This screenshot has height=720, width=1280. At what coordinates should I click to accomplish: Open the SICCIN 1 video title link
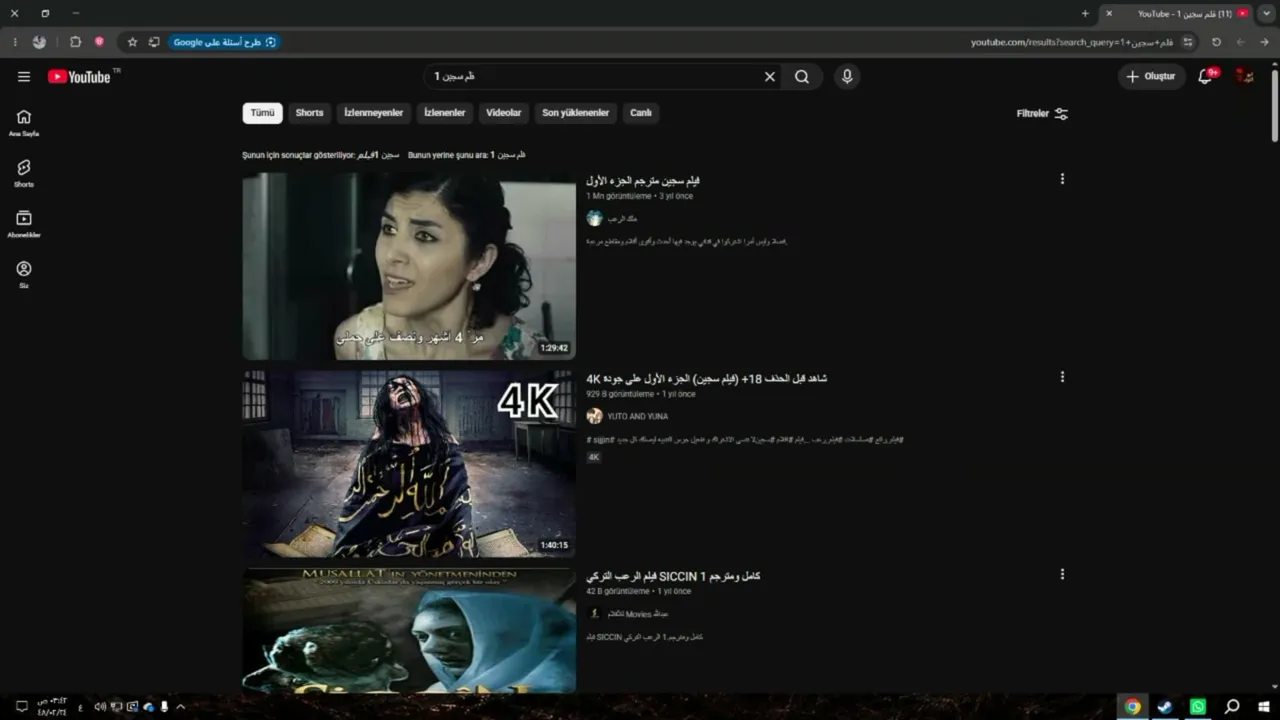pos(673,576)
